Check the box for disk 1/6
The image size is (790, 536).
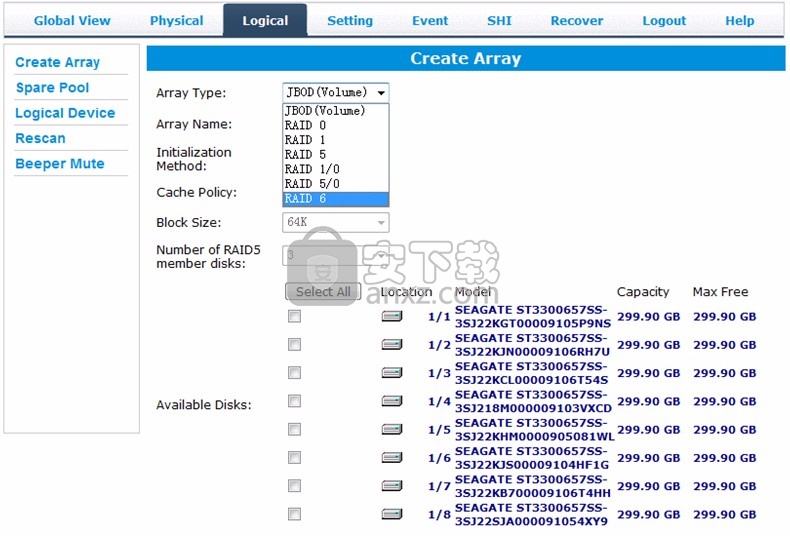(x=294, y=457)
